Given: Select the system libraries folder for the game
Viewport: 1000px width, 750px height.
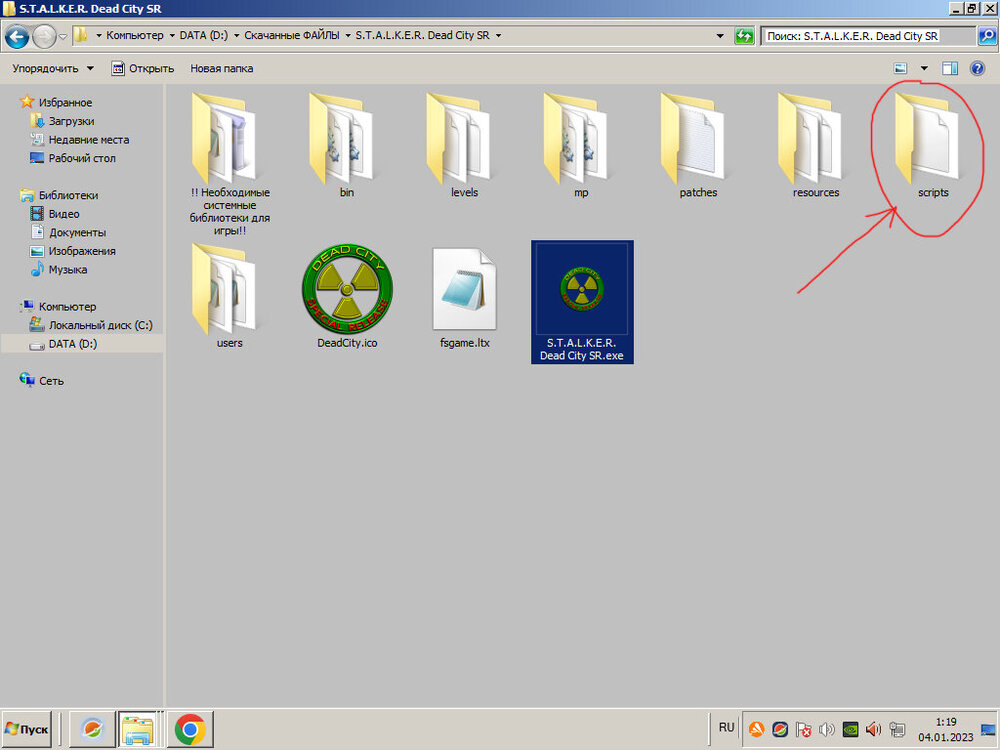Looking at the screenshot, I should point(229,165).
